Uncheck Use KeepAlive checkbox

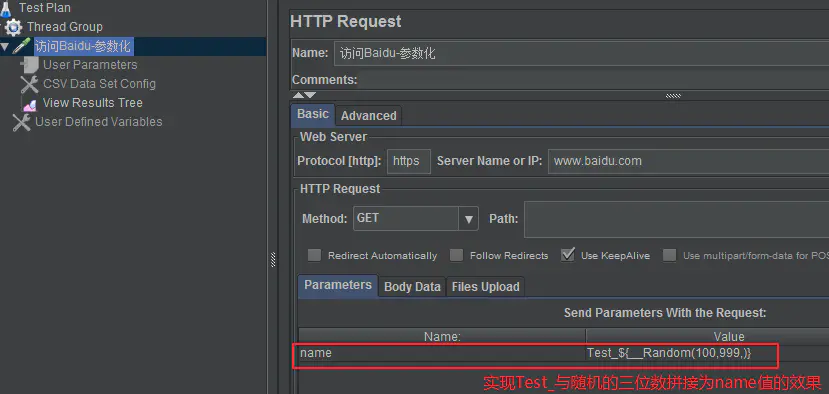(x=568, y=255)
